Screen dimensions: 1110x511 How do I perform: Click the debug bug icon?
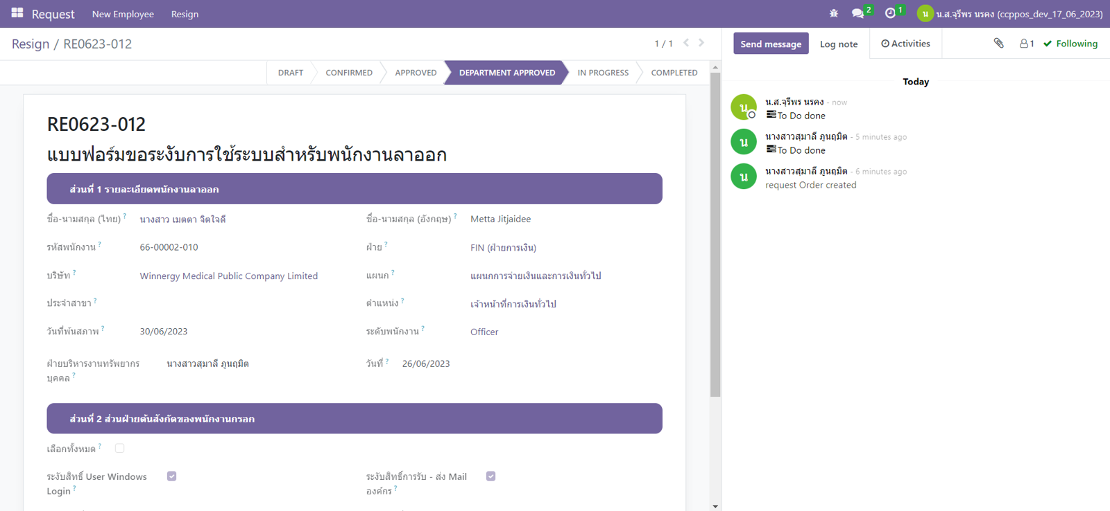point(834,14)
